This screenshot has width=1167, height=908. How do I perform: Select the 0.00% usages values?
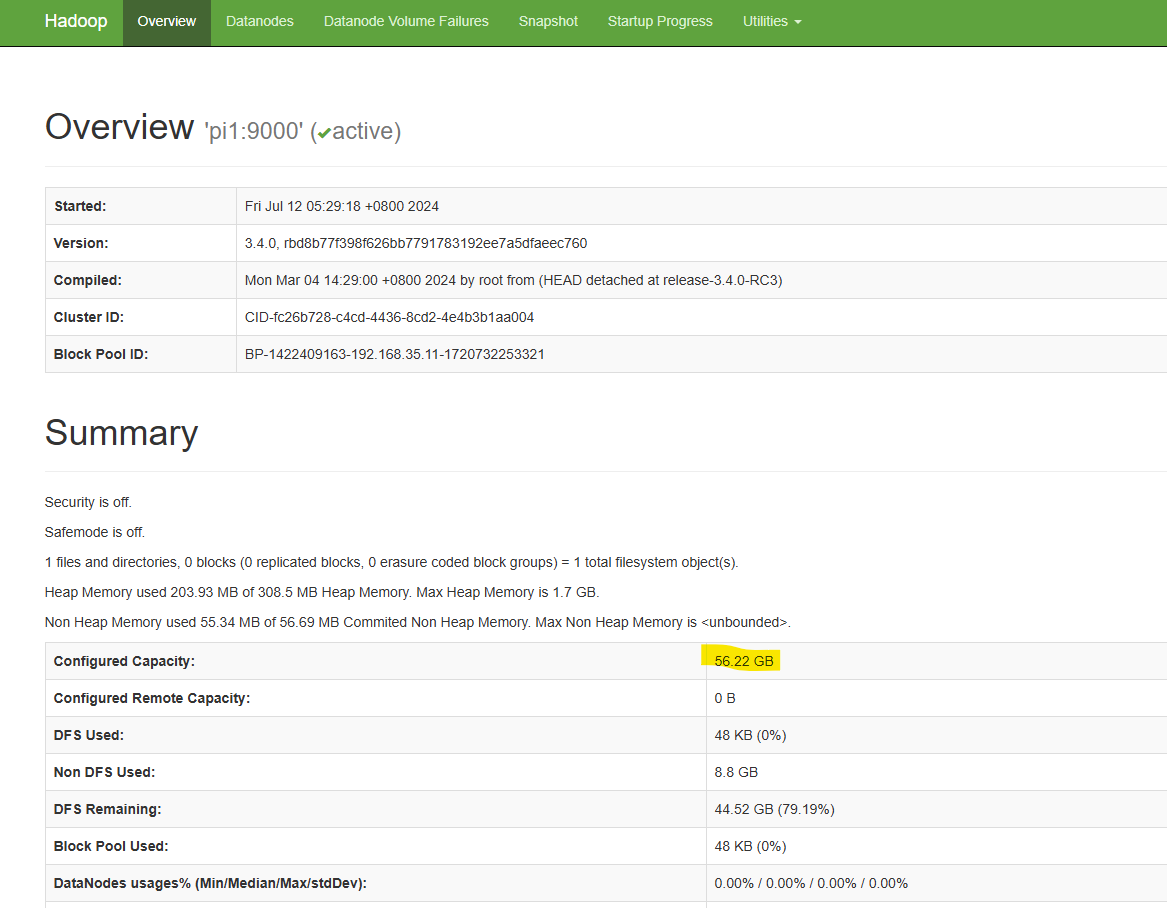[811, 883]
